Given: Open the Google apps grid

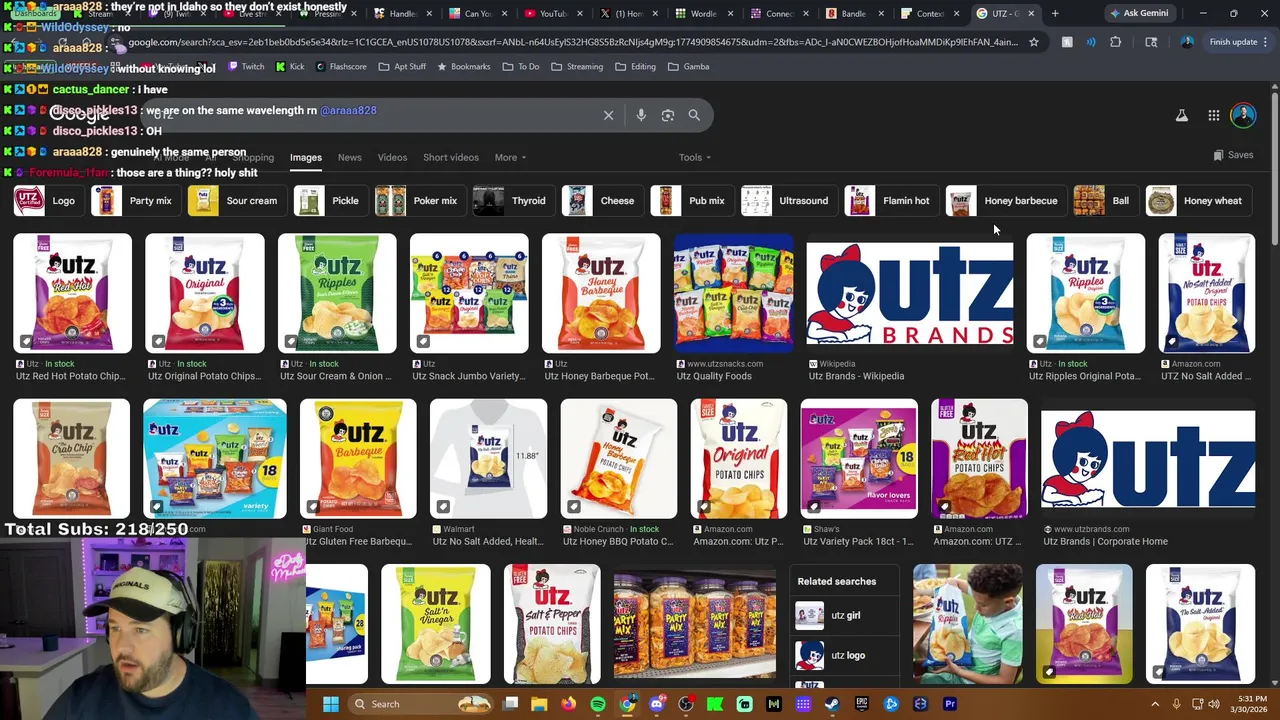Looking at the screenshot, I should point(1213,115).
